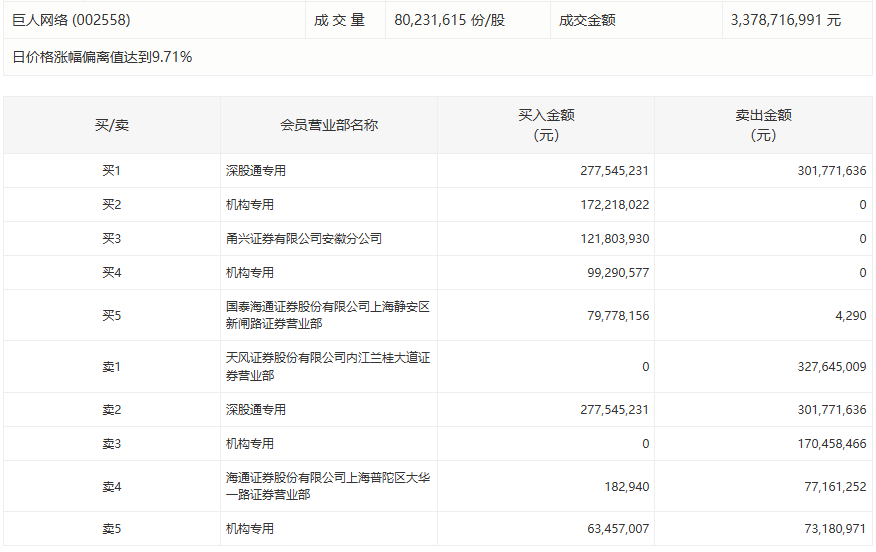Click the 会员营业部名称 column header

tap(329, 125)
